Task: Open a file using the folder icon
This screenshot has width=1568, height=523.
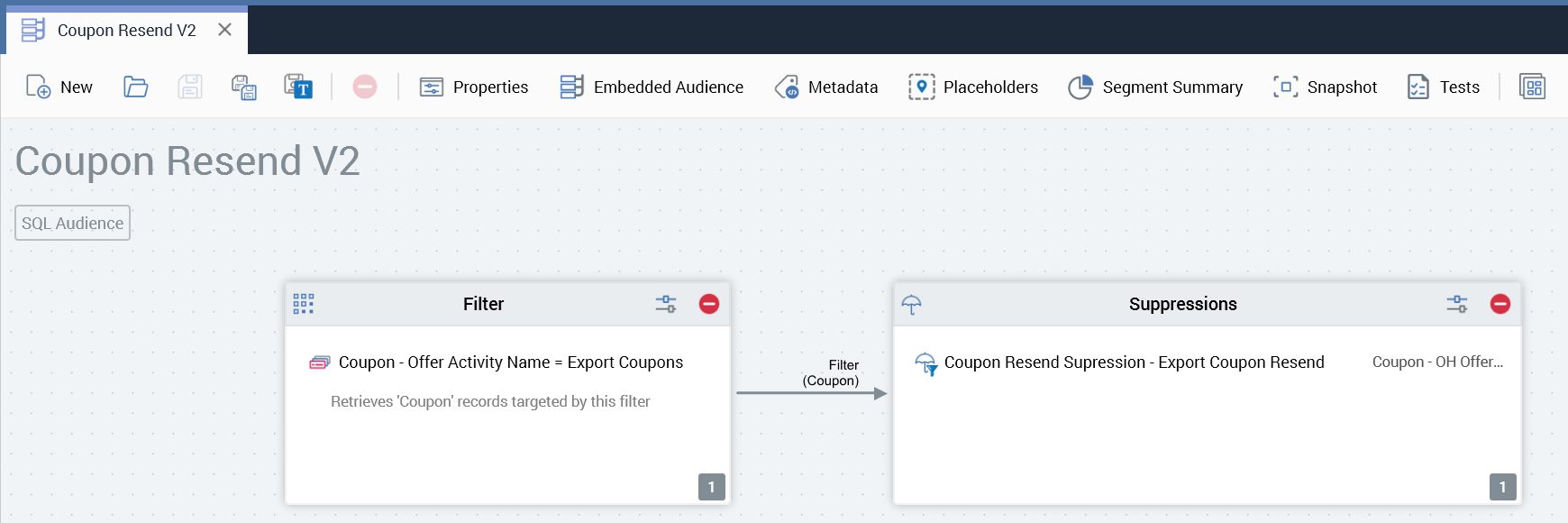Action: 135,87
